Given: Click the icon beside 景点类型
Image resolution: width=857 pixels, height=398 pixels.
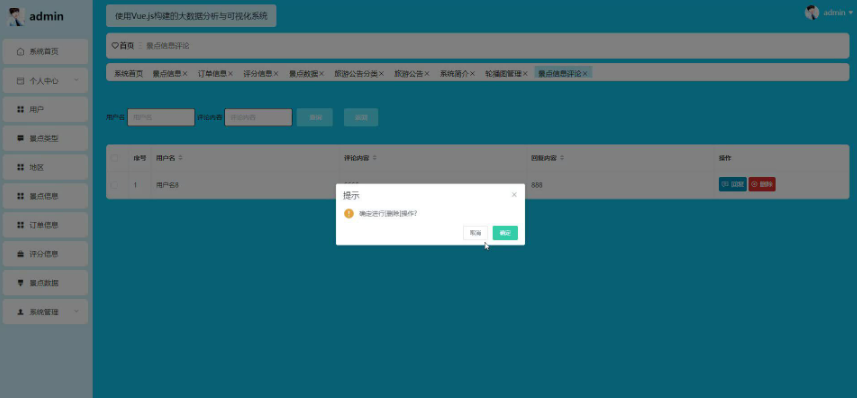Looking at the screenshot, I should click(x=21, y=138).
